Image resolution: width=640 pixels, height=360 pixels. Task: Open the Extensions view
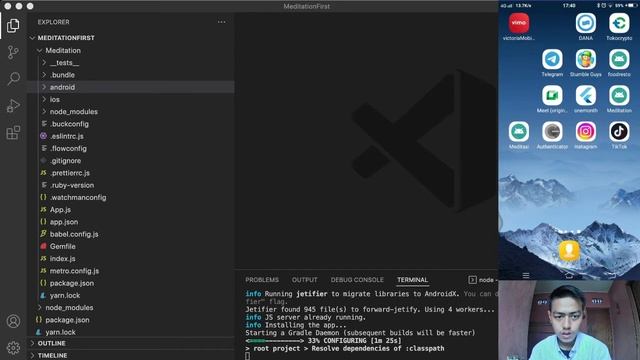13,133
